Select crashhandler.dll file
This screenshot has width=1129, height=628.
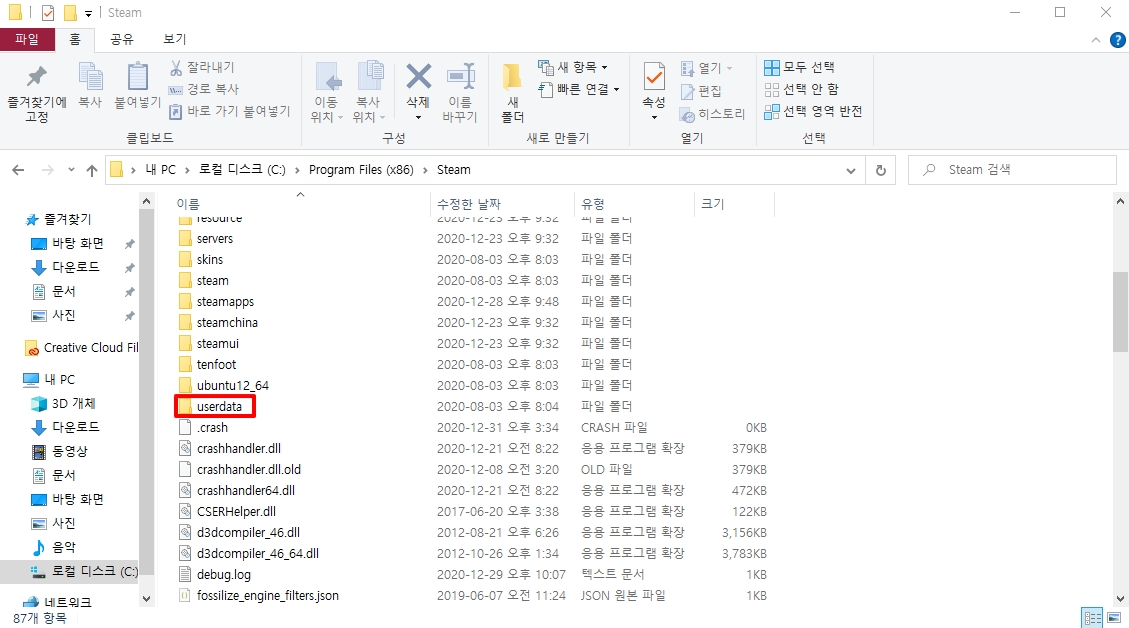(x=238, y=449)
